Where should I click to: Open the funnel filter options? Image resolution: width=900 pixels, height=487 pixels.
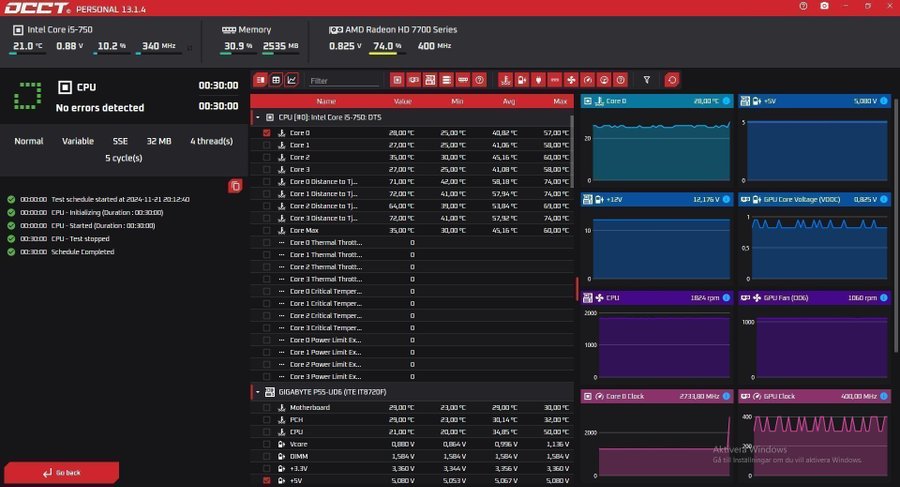647,80
